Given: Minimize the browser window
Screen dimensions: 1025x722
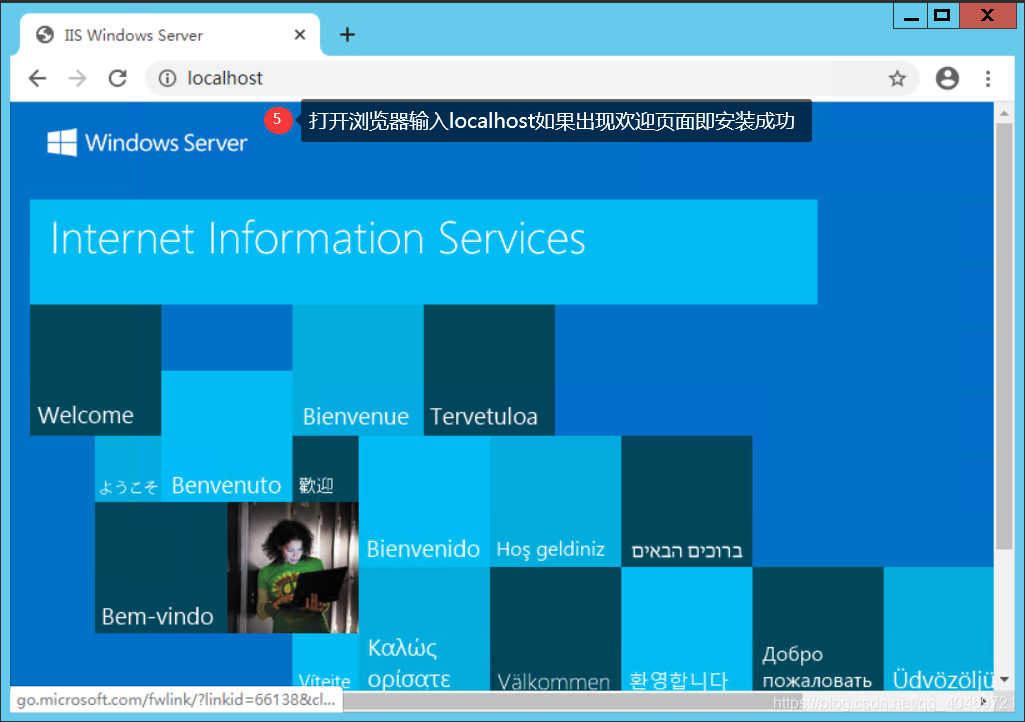Looking at the screenshot, I should pos(911,16).
